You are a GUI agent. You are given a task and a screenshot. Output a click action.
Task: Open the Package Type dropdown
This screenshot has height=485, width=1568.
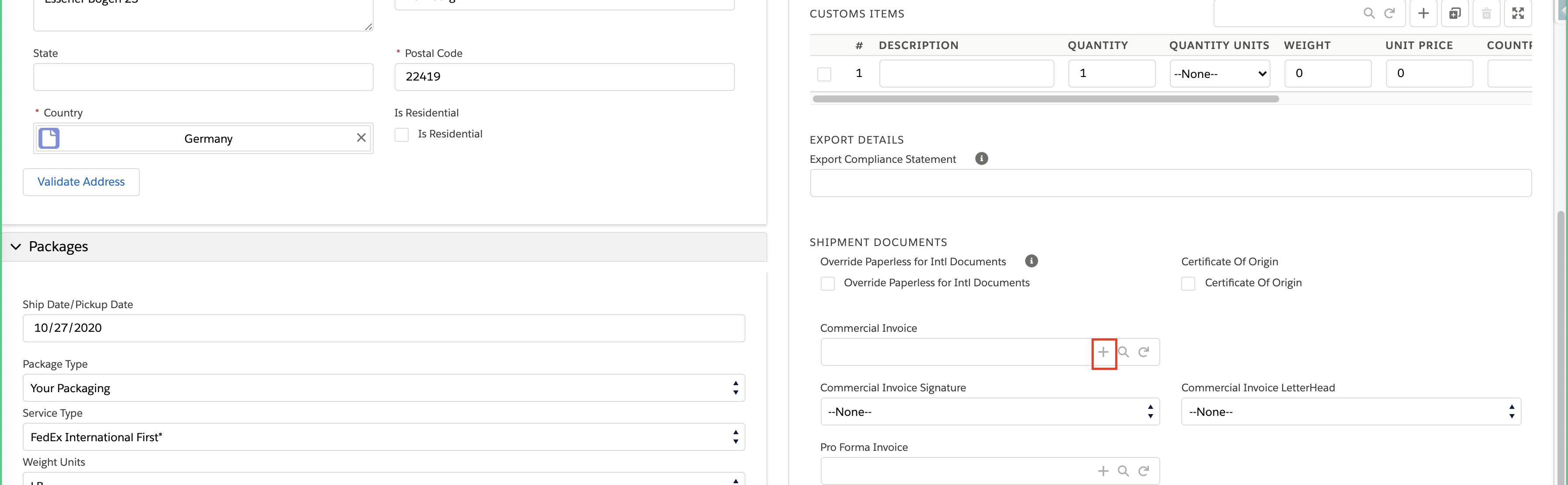384,388
